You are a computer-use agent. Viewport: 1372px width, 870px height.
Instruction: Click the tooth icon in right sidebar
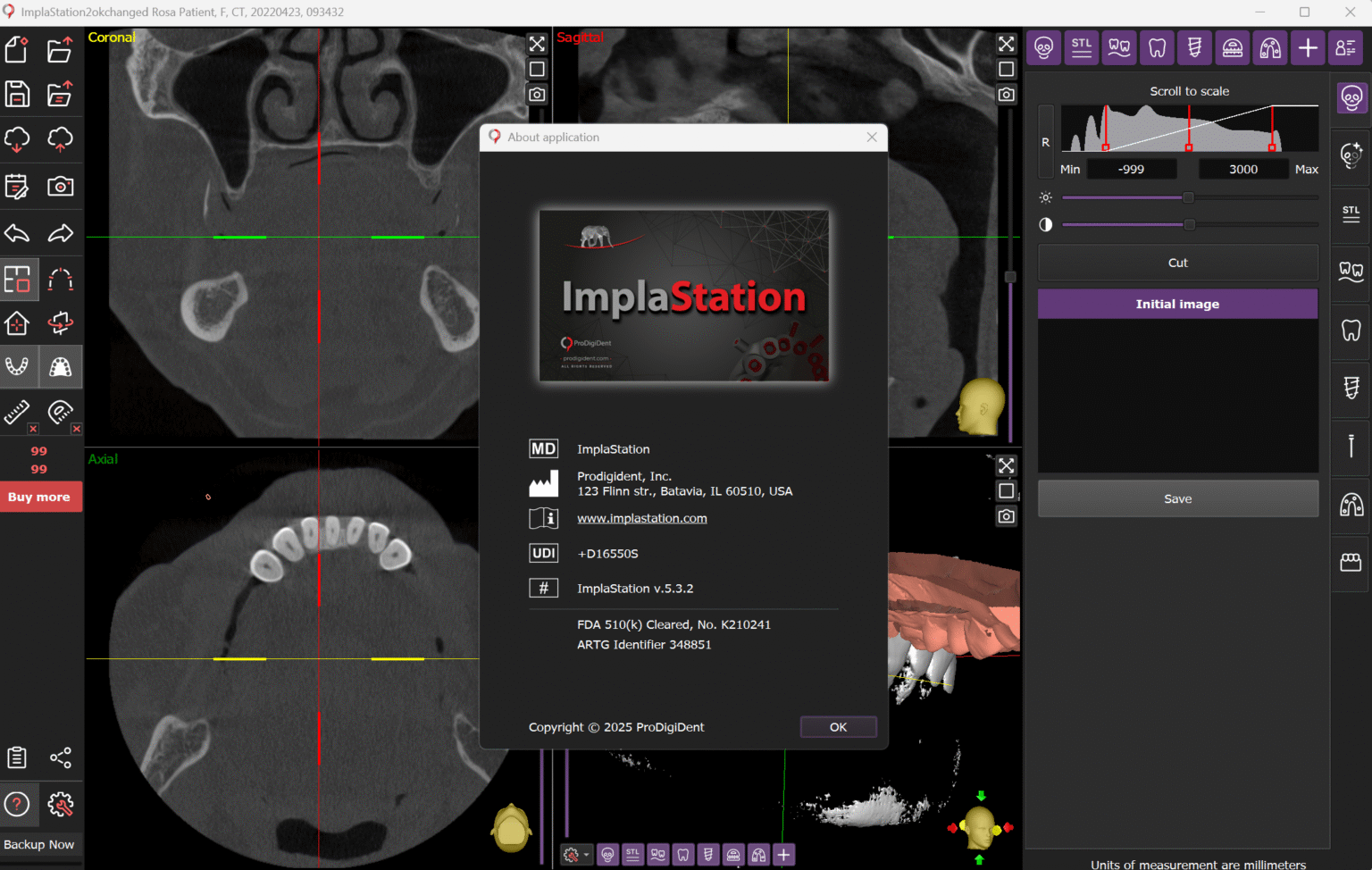1351,330
